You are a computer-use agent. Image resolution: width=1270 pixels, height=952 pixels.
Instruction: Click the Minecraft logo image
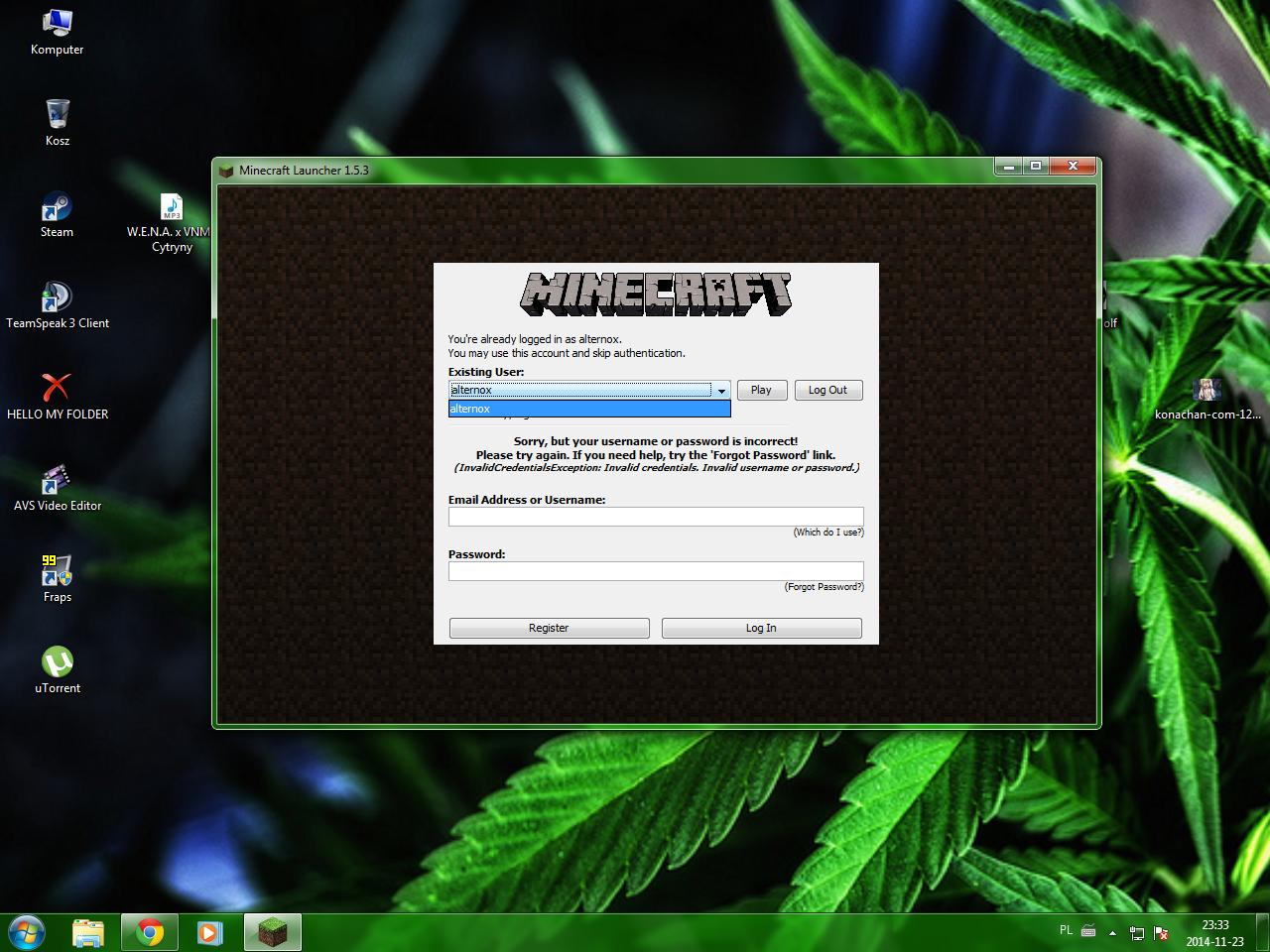click(x=656, y=295)
